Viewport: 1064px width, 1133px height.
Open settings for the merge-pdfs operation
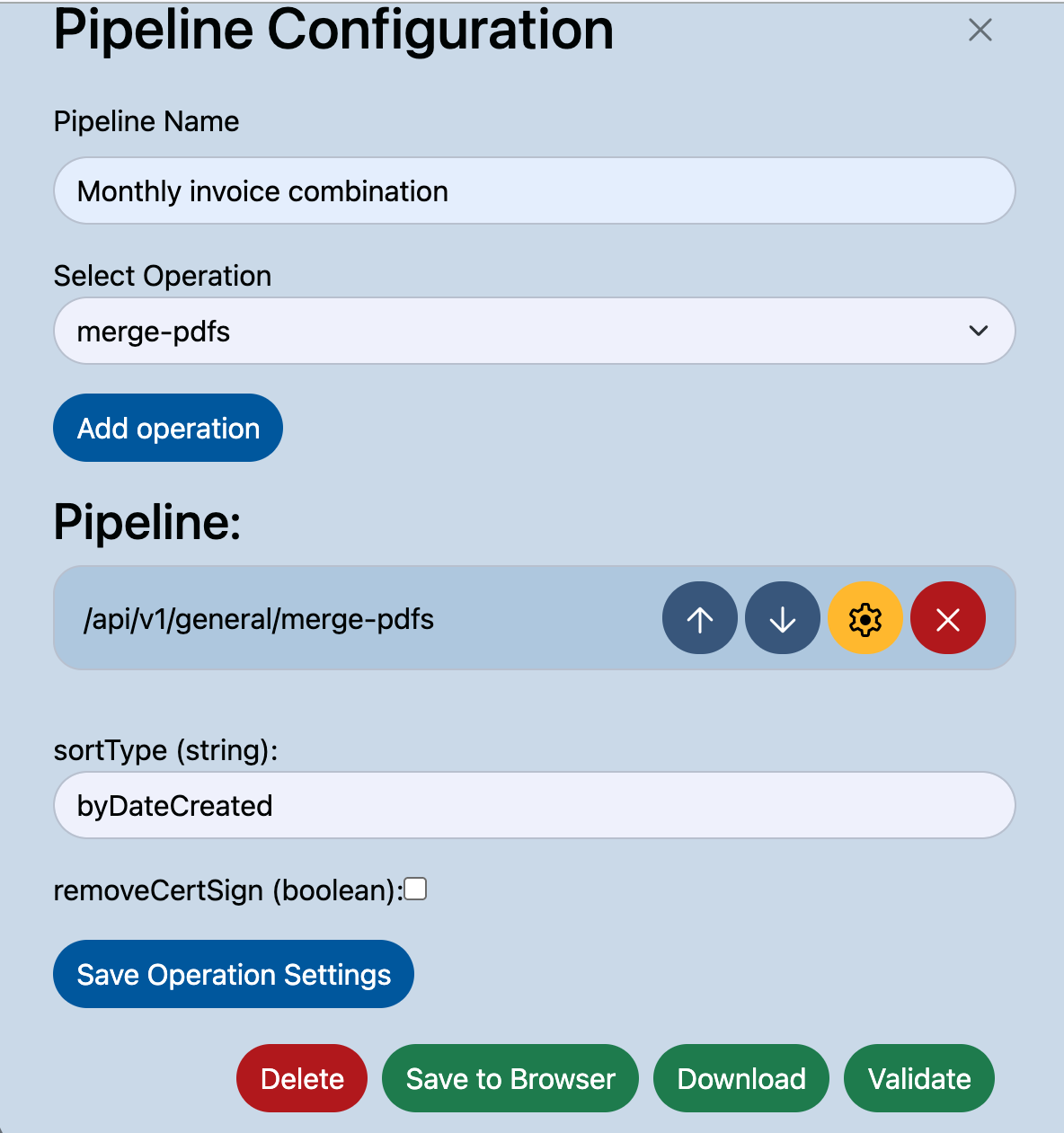(x=865, y=617)
